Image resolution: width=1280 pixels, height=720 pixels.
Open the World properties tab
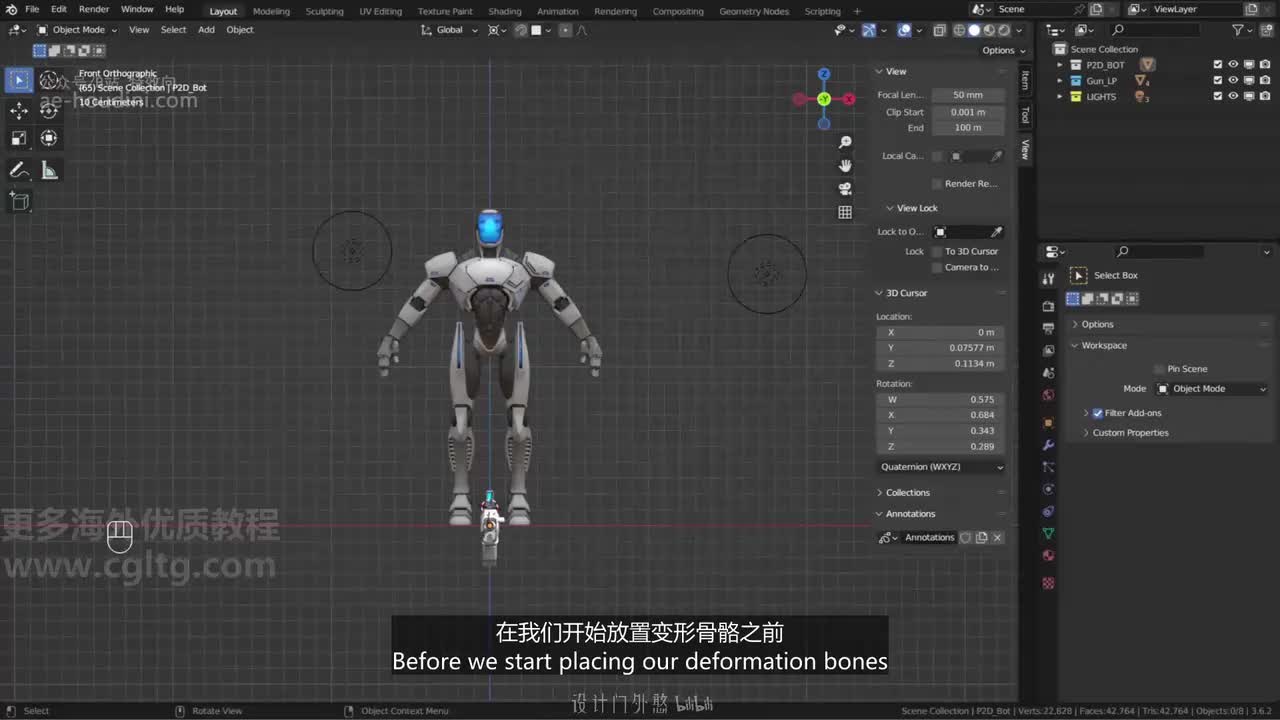(x=1048, y=395)
